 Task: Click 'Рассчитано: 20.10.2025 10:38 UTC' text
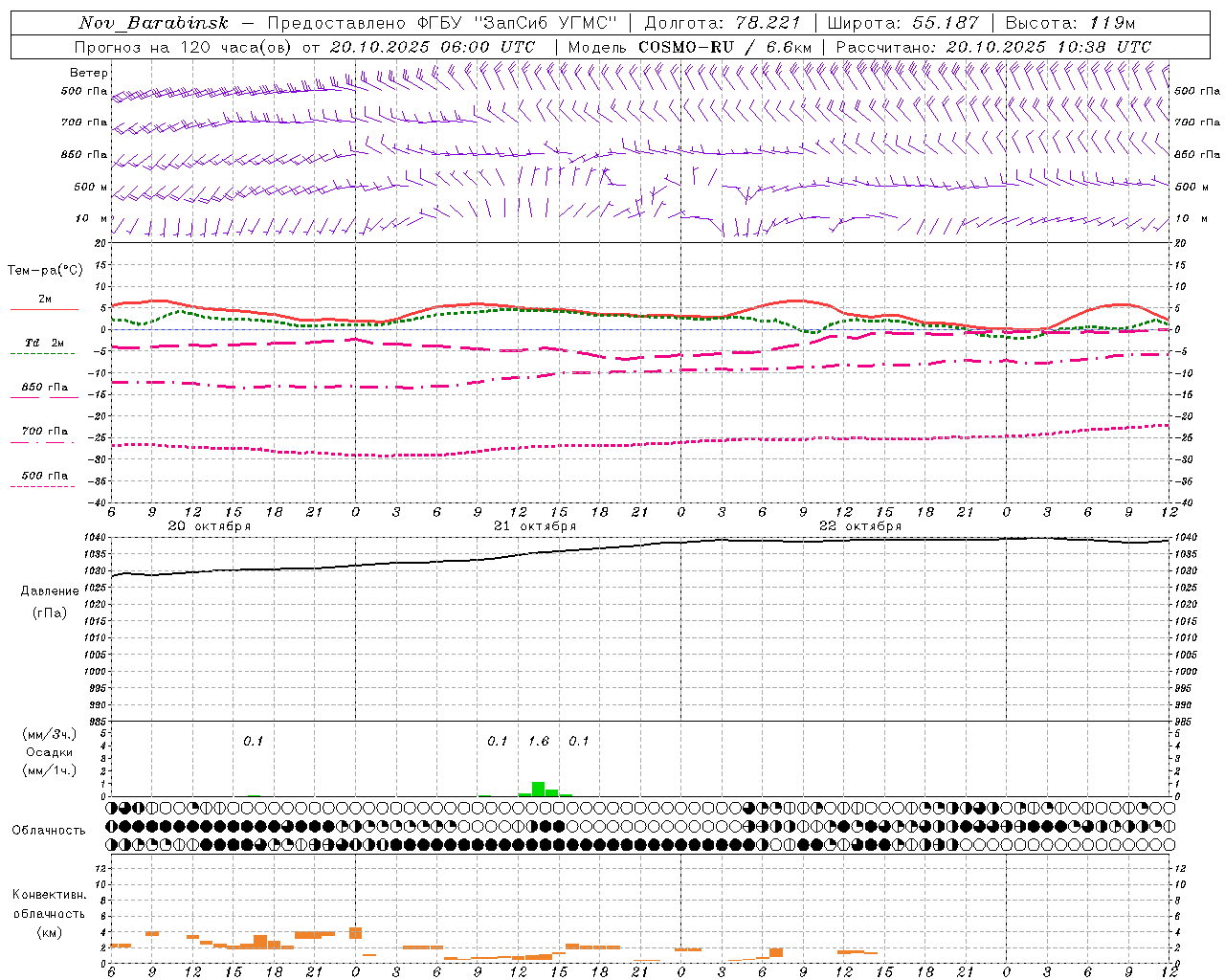click(x=993, y=47)
